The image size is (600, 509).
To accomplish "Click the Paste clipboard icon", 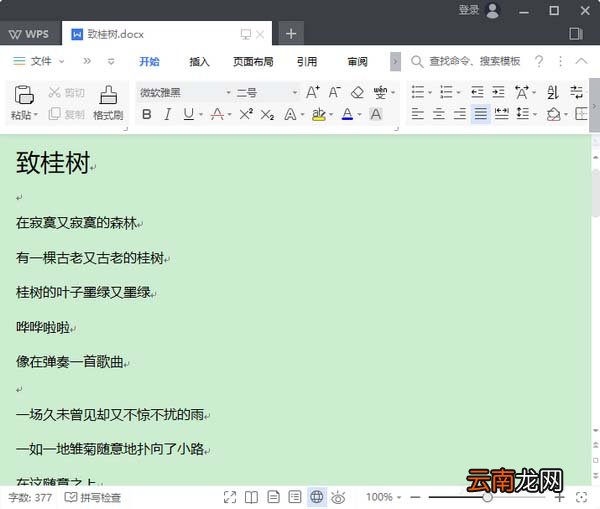I will (24, 95).
